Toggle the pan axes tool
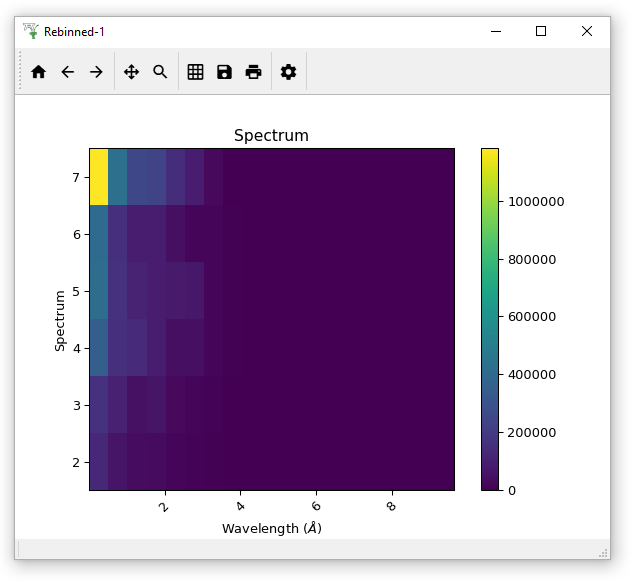 point(131,72)
